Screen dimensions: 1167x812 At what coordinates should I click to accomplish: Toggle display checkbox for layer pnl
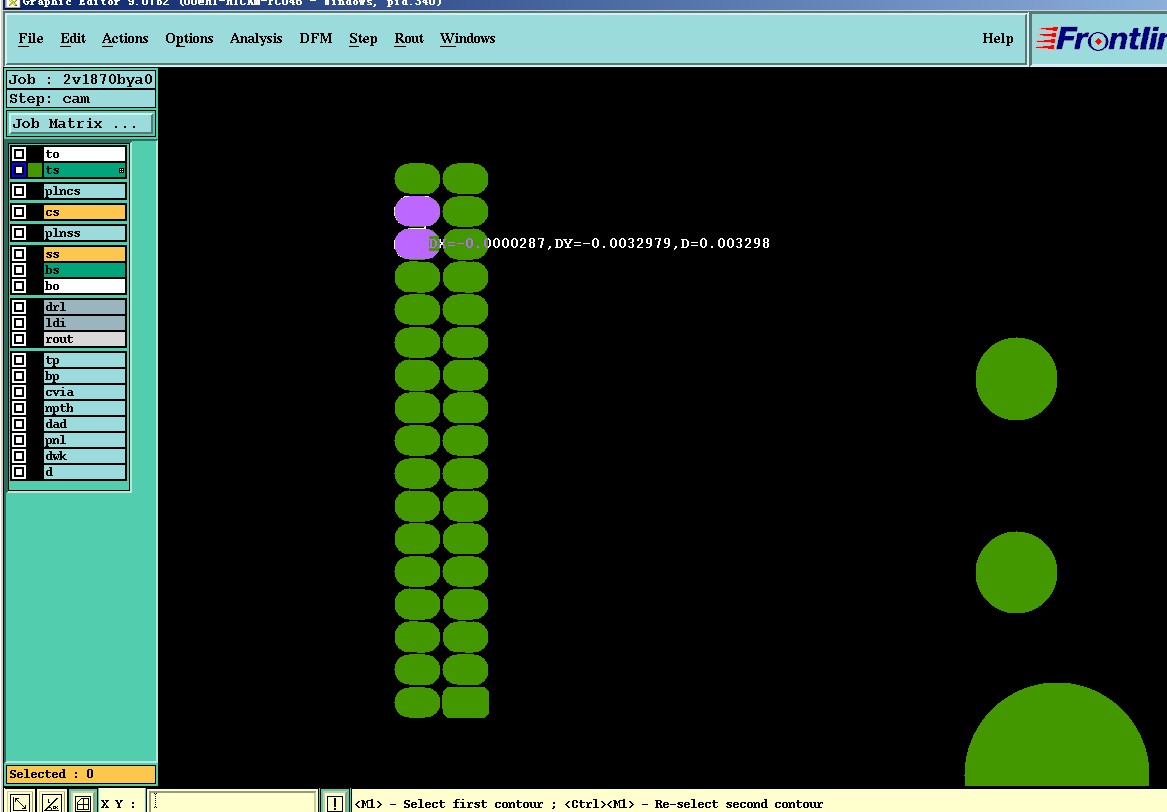(19, 440)
